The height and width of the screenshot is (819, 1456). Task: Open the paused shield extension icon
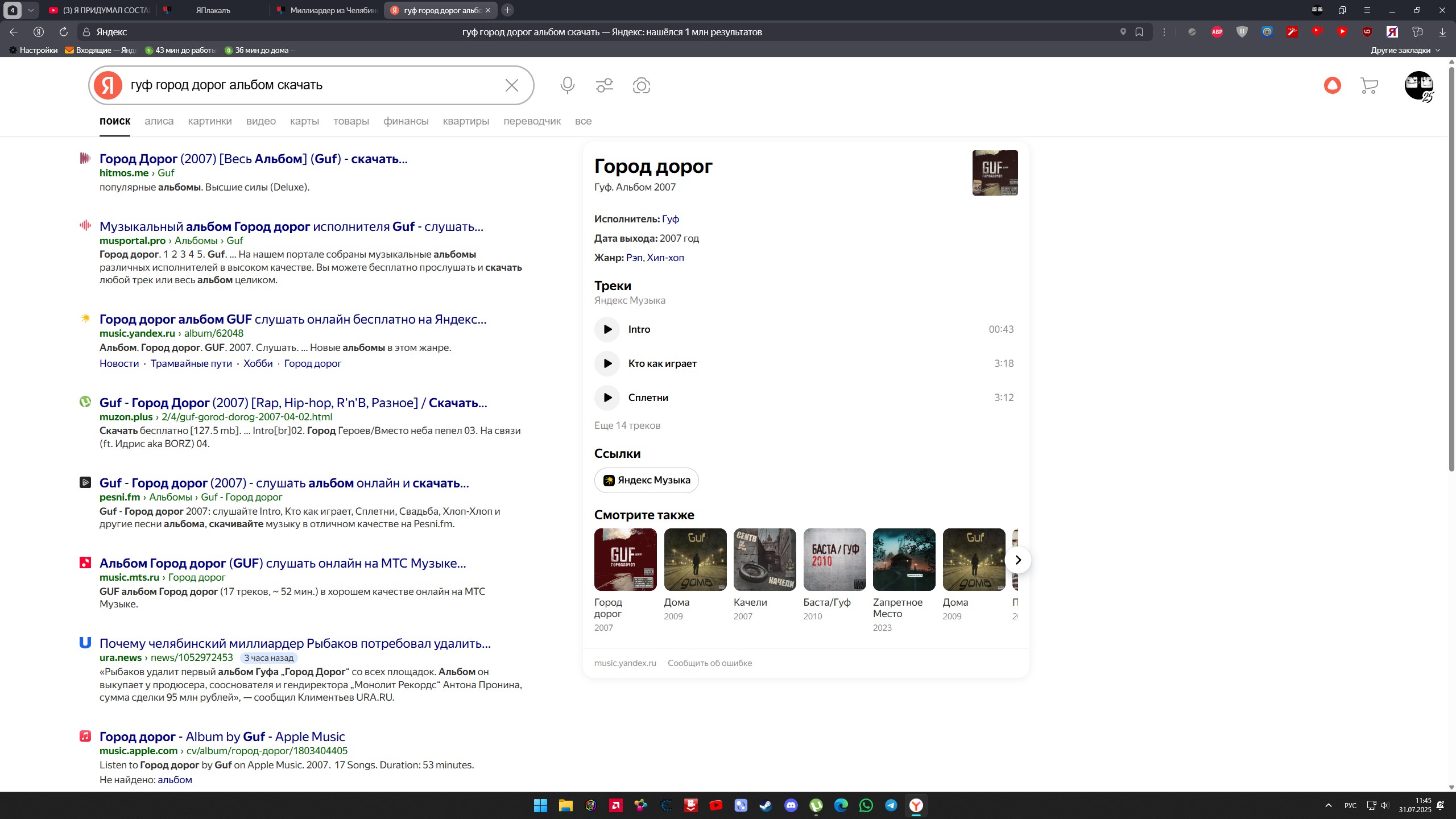[x=1242, y=32]
